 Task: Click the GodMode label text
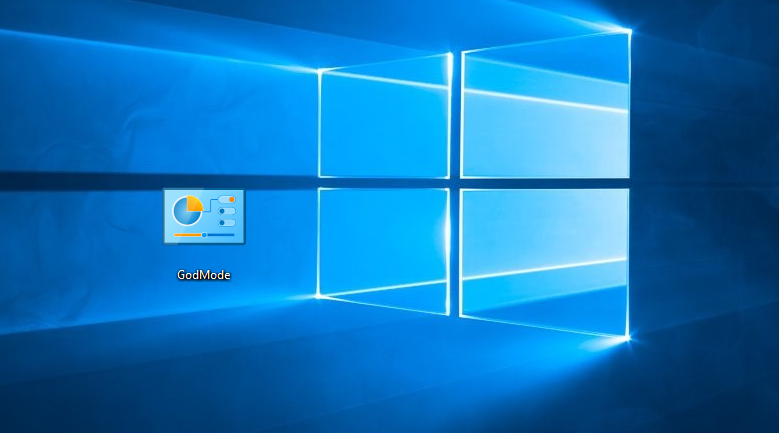tap(204, 275)
